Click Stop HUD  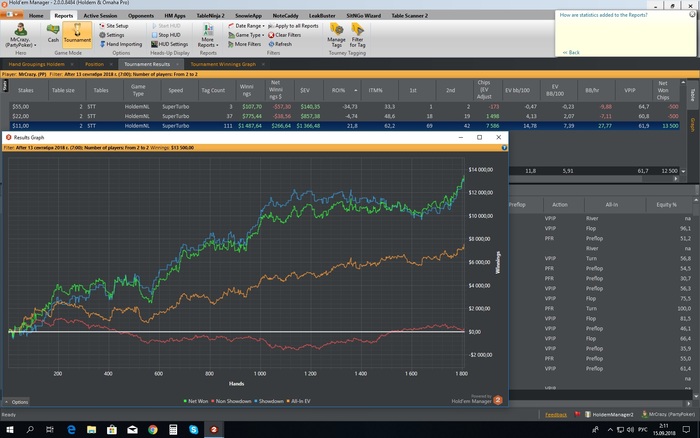click(x=166, y=35)
